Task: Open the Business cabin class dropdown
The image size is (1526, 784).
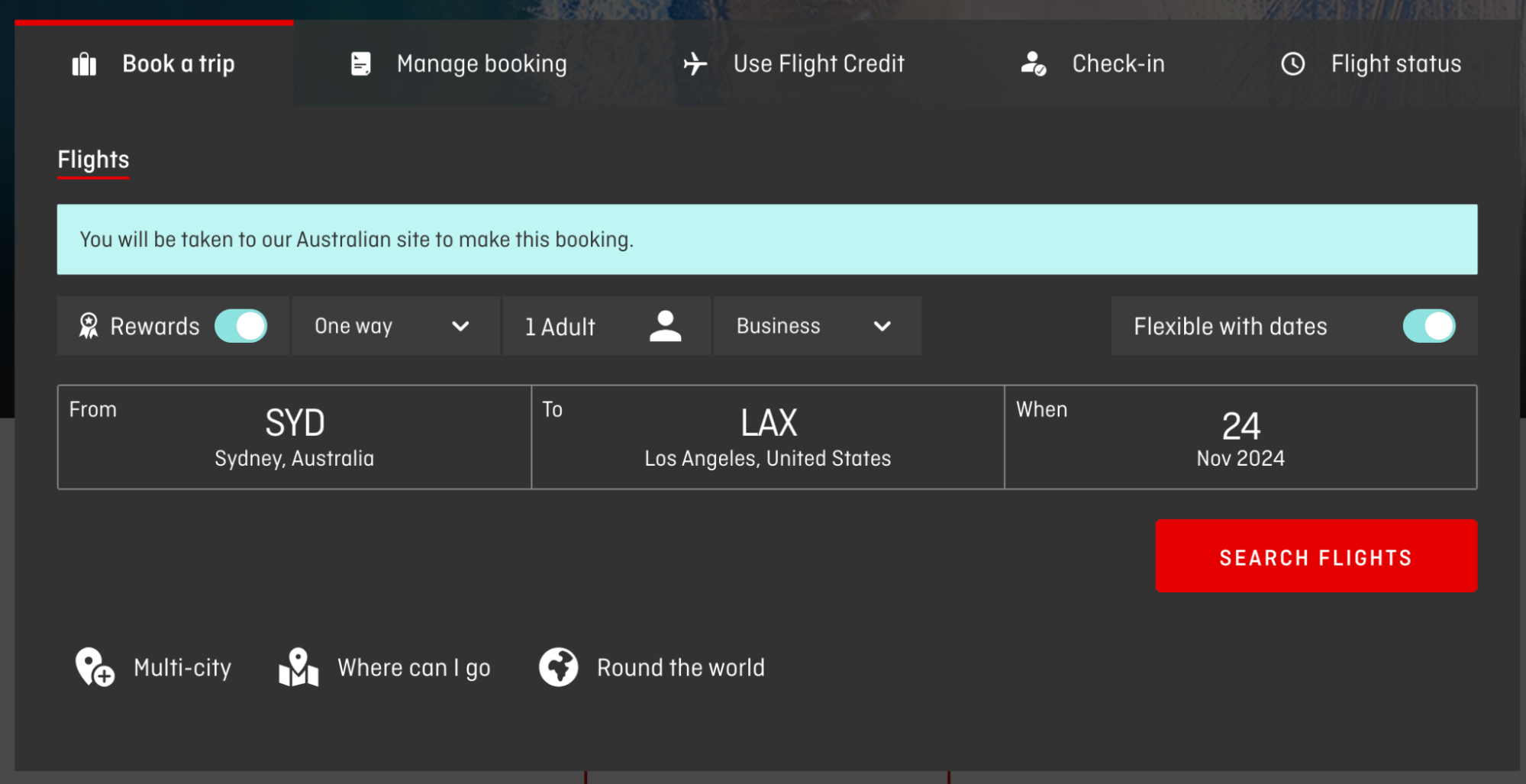Action: (x=817, y=326)
